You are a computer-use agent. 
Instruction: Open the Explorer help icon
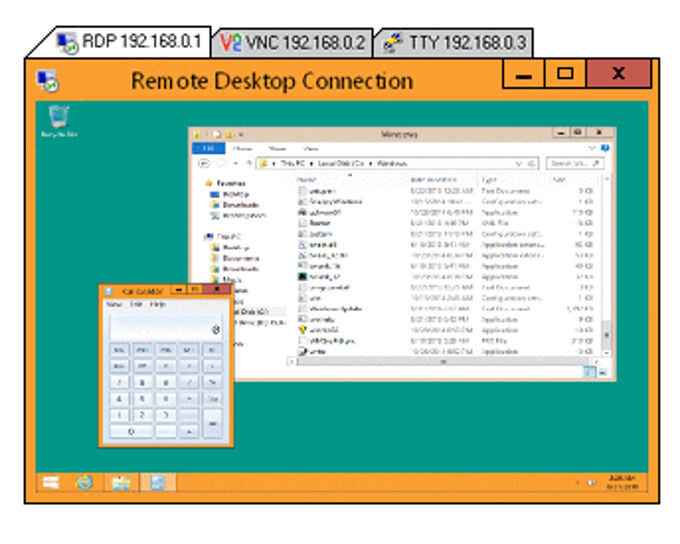[605, 148]
